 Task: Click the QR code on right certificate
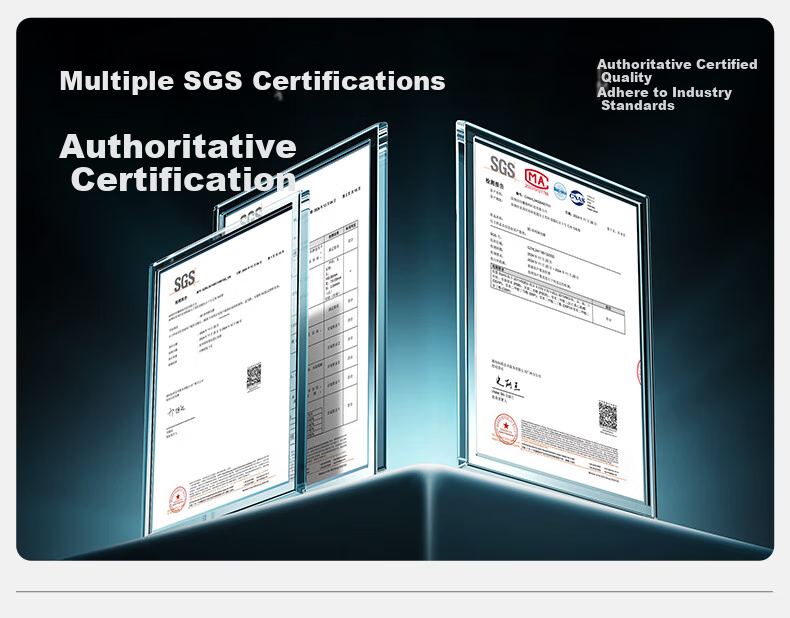coord(608,416)
